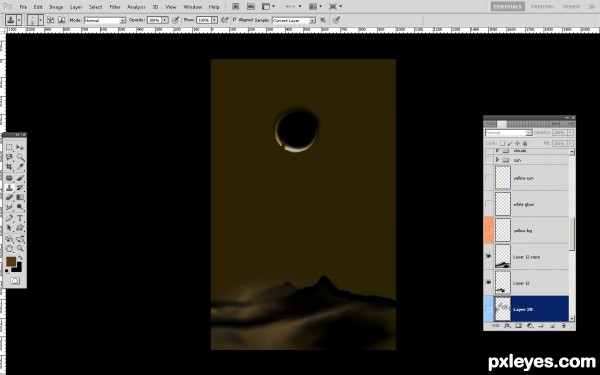Select the Path Selection tool
The height and width of the screenshot is (375, 600).
[10, 228]
